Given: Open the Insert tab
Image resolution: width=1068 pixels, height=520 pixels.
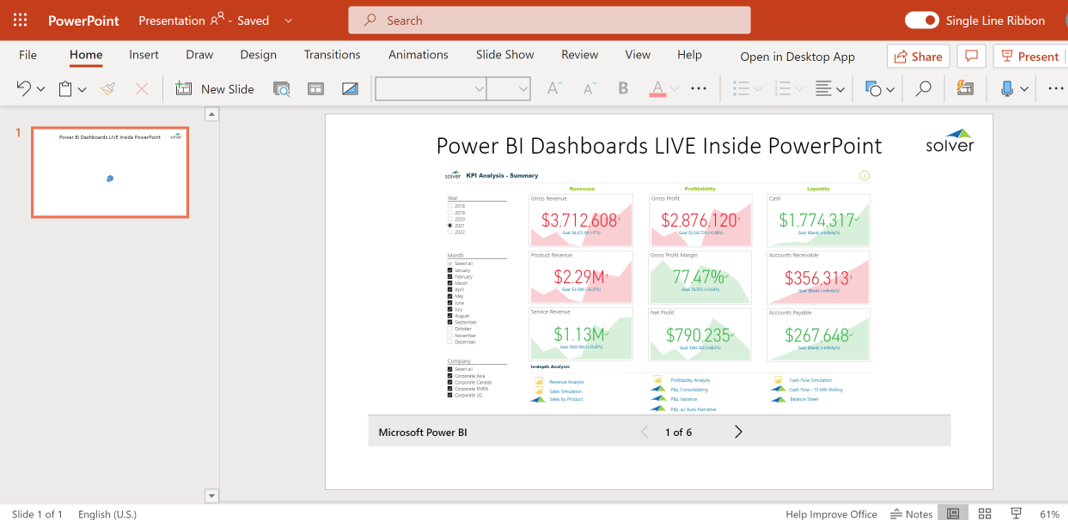Looking at the screenshot, I should coord(144,55).
